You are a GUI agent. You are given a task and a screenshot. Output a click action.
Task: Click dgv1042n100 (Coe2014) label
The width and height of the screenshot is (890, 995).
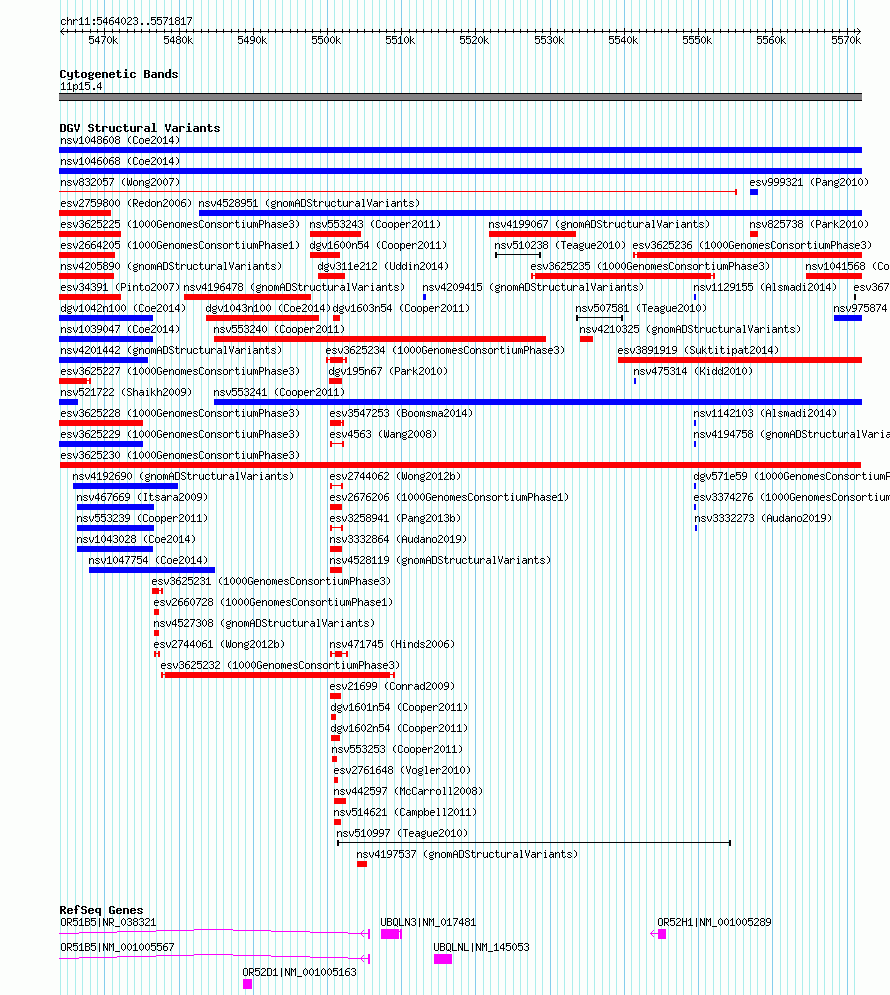pyautogui.click(x=122, y=308)
